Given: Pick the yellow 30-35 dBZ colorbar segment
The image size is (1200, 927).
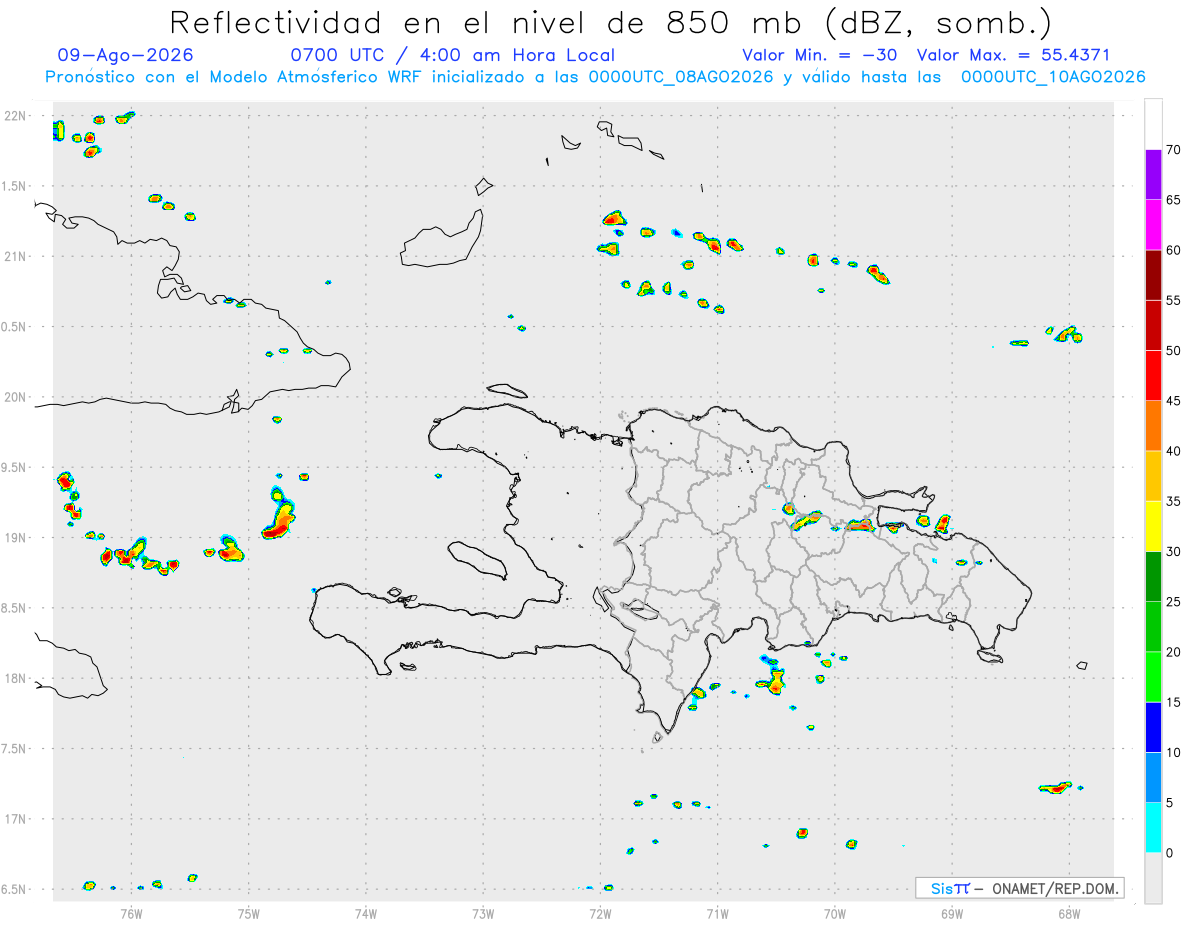Looking at the screenshot, I should point(1153,526).
